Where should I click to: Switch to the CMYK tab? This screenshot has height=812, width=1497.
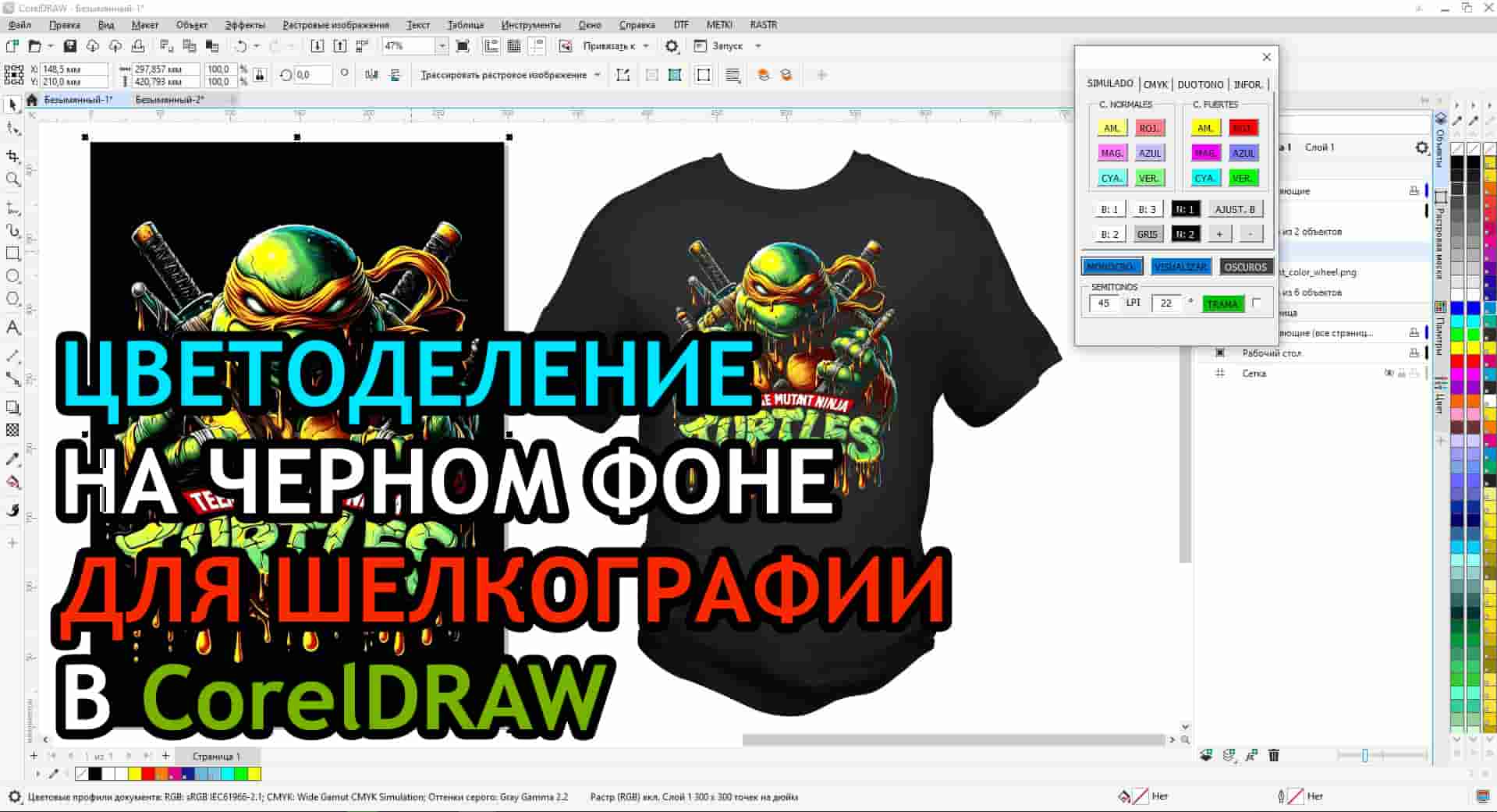(x=1155, y=84)
